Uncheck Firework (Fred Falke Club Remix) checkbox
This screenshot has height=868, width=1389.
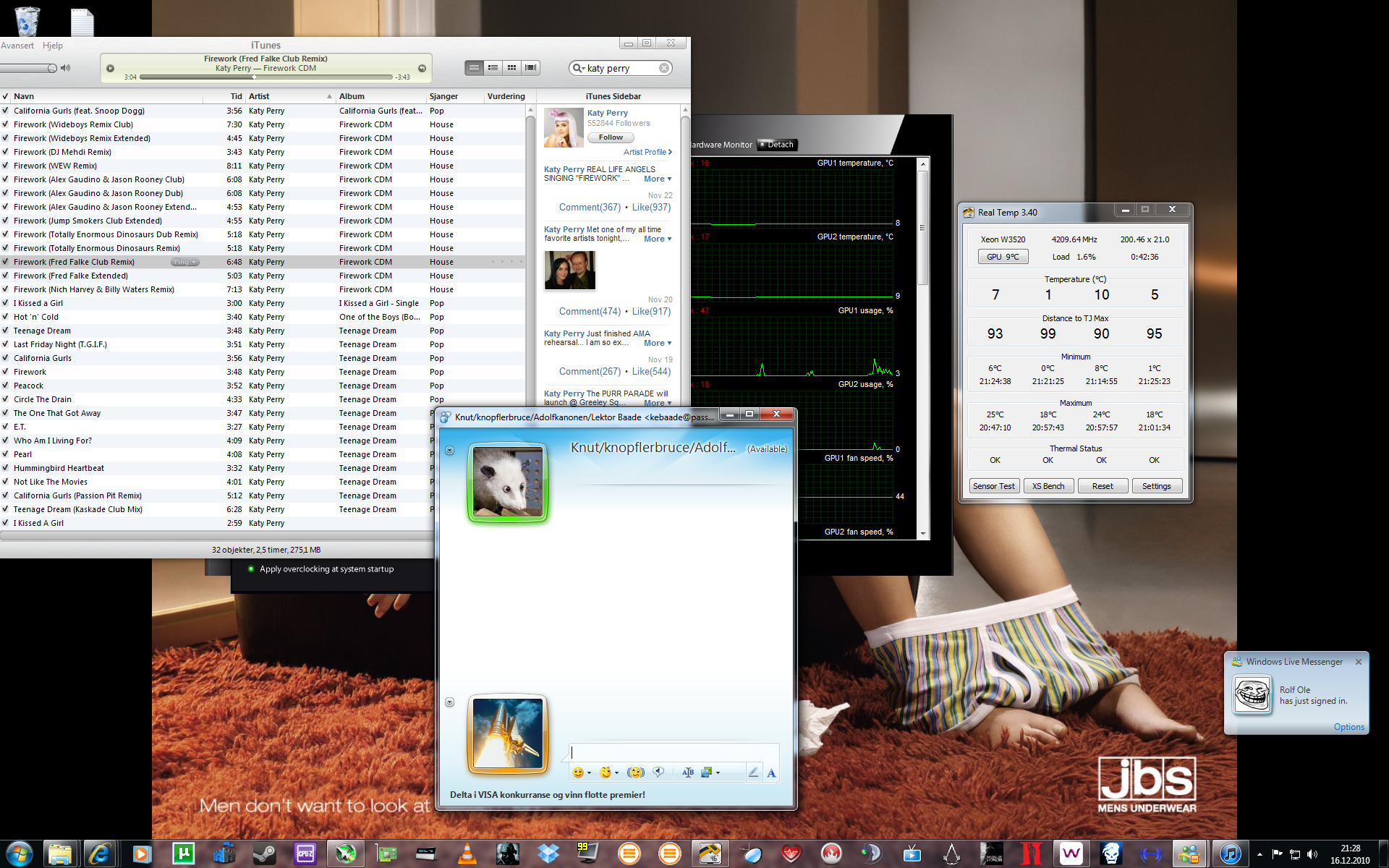5,262
